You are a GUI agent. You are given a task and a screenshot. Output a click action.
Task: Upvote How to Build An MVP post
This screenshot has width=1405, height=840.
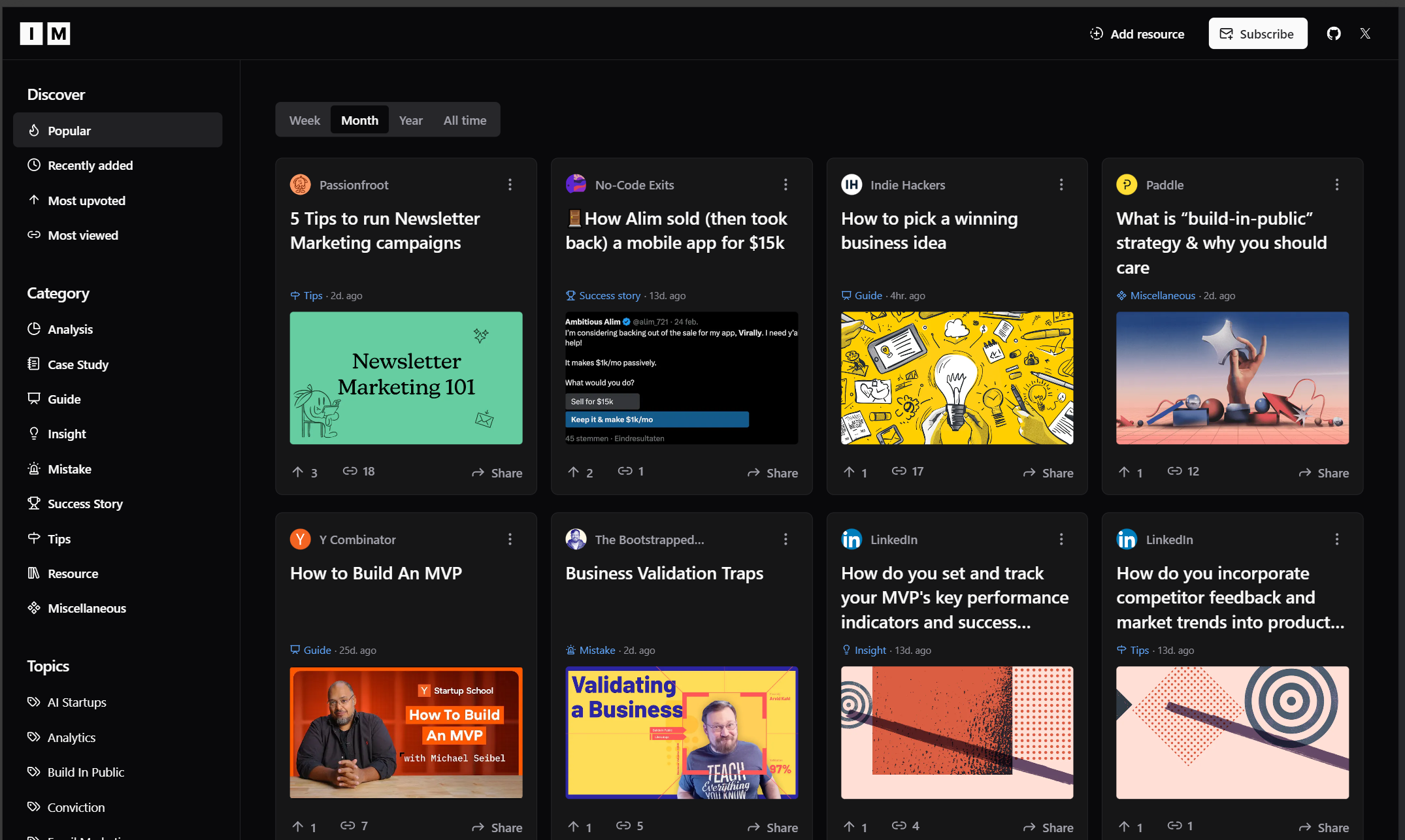[305, 826]
